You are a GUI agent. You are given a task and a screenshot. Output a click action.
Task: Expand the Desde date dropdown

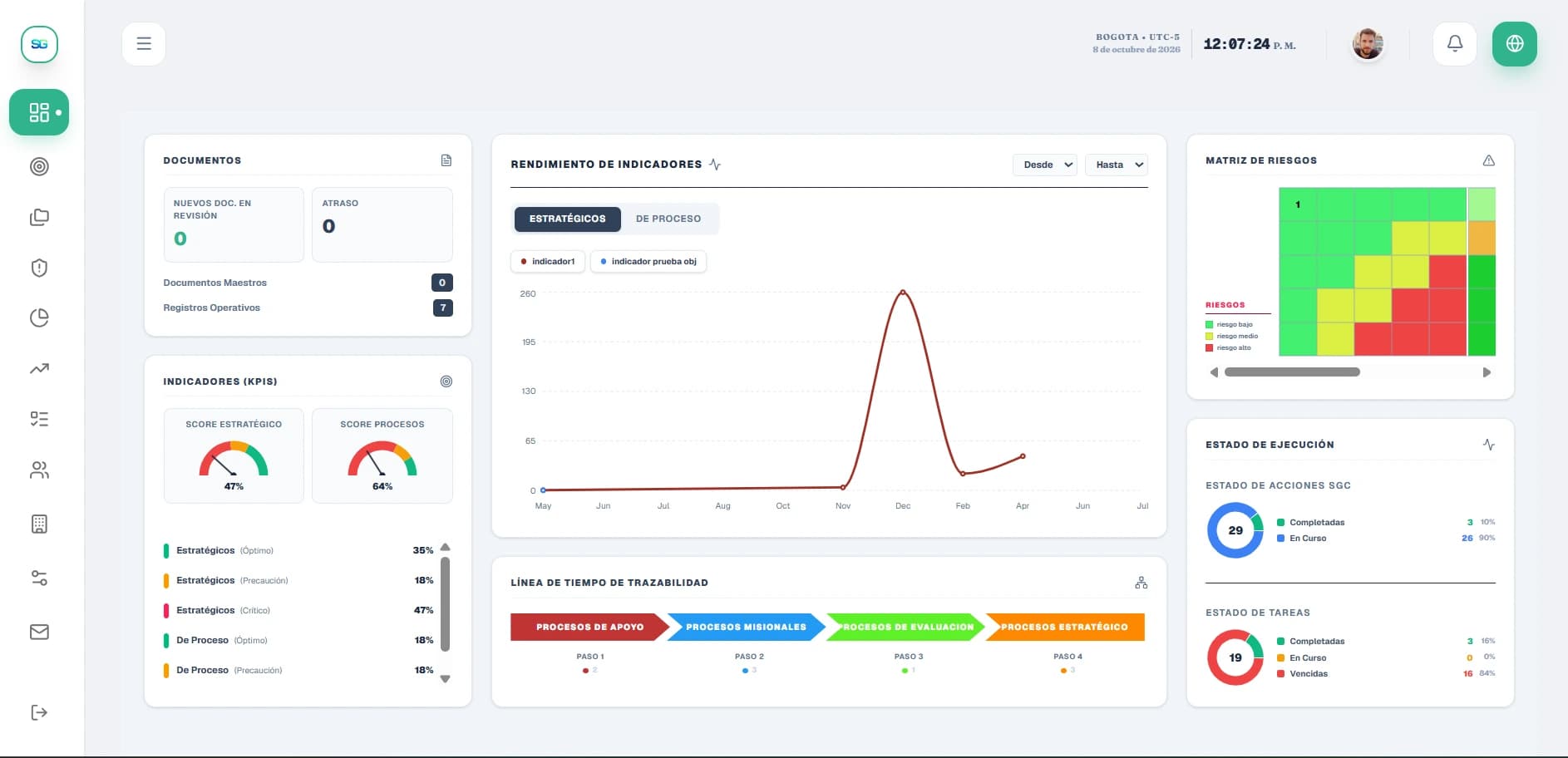[1045, 165]
